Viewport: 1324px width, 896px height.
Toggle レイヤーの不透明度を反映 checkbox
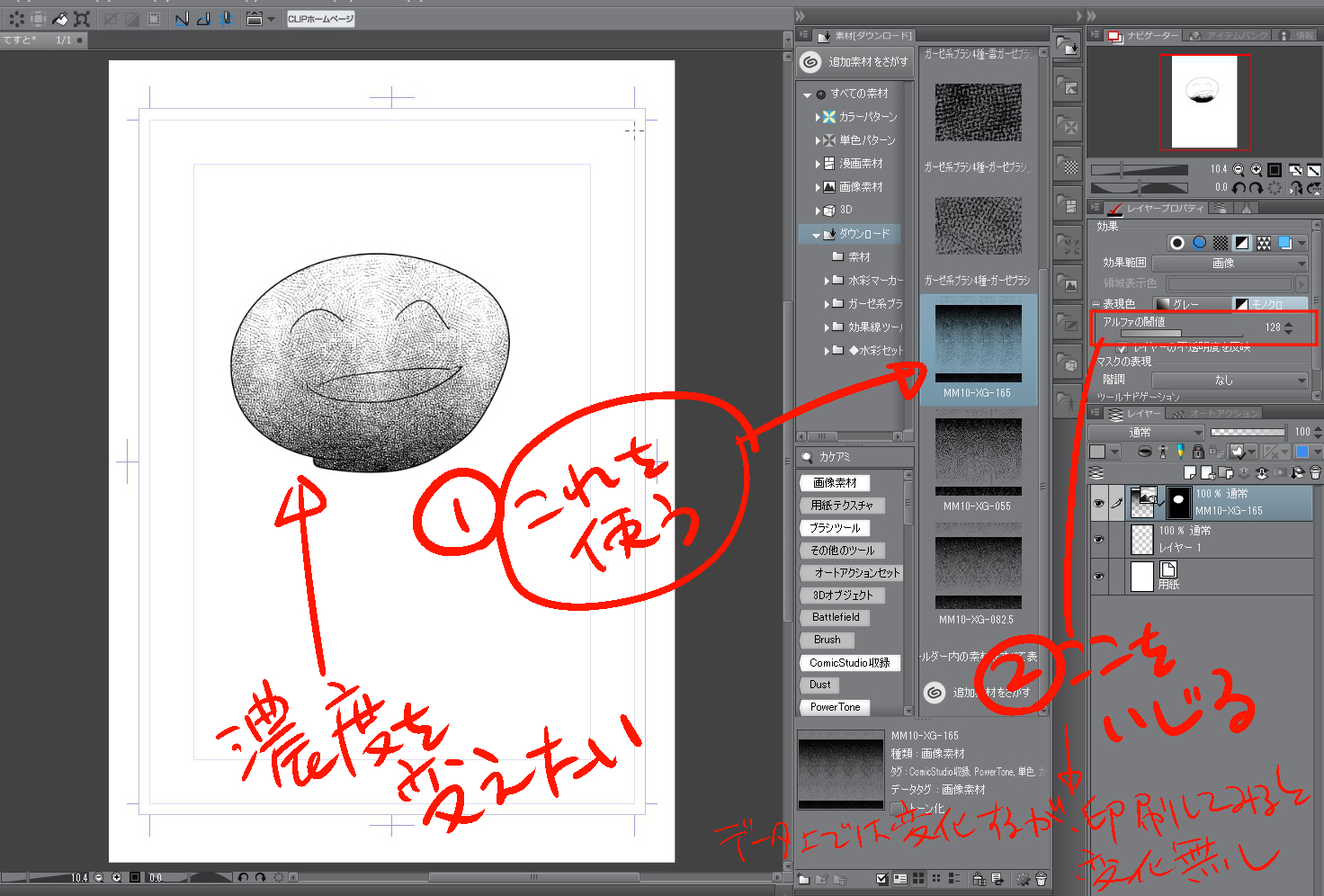click(1122, 348)
